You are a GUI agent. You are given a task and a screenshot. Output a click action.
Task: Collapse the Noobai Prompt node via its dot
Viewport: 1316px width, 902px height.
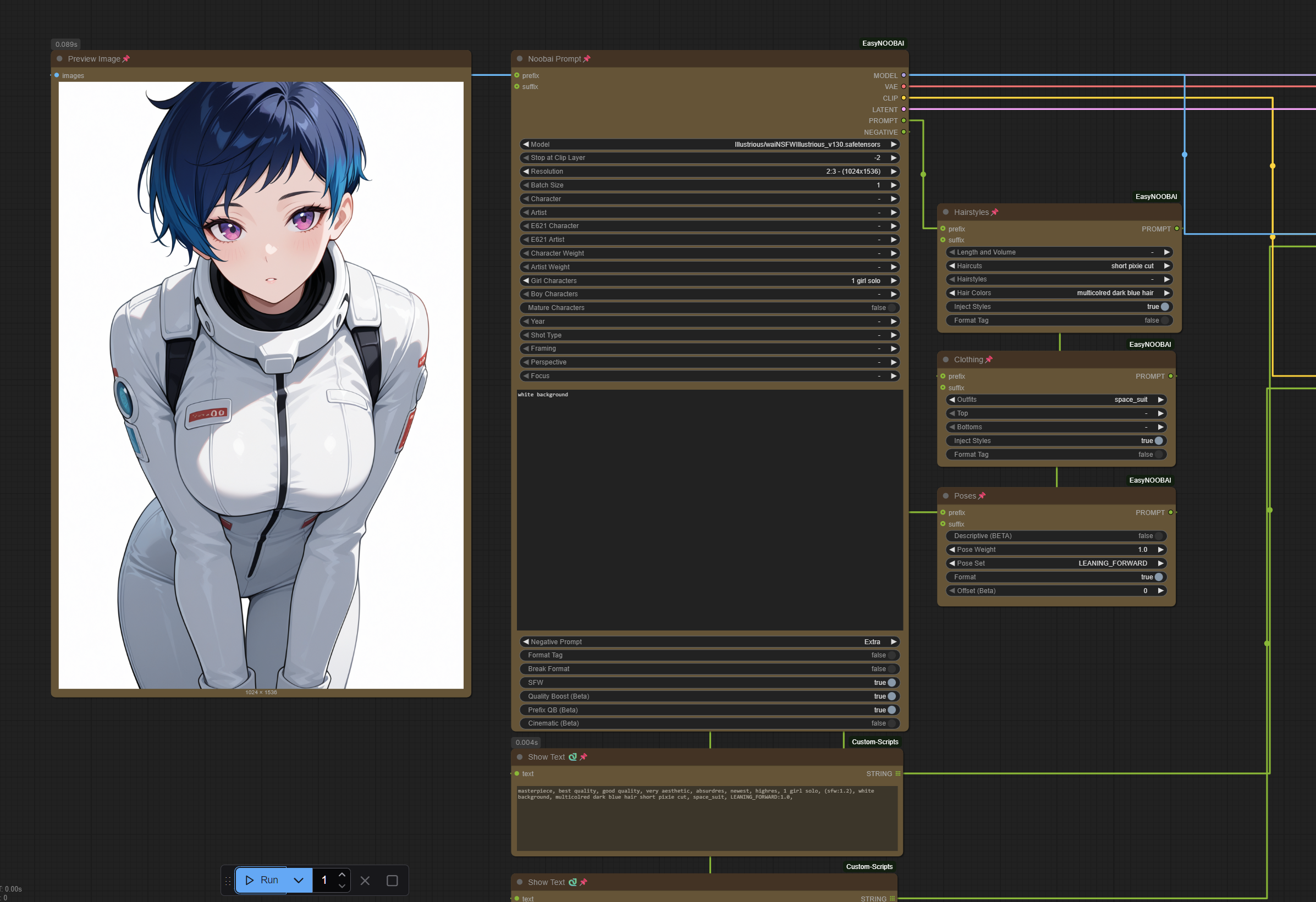519,59
